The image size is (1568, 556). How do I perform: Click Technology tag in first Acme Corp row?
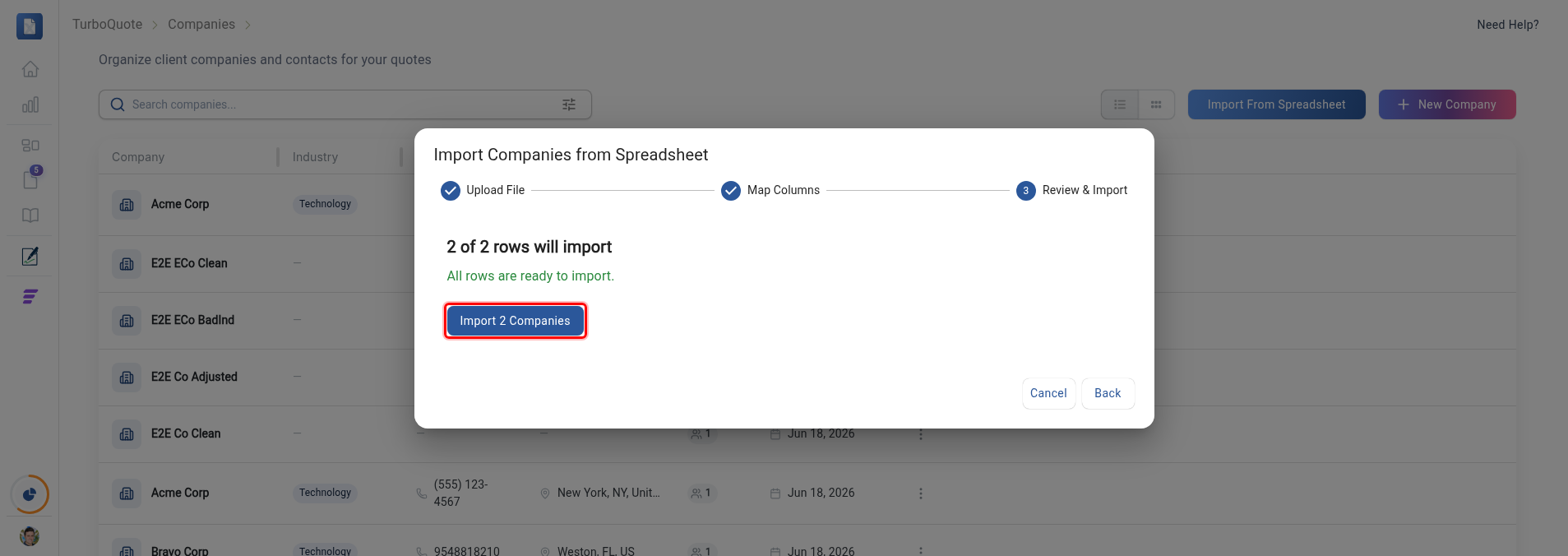[325, 204]
